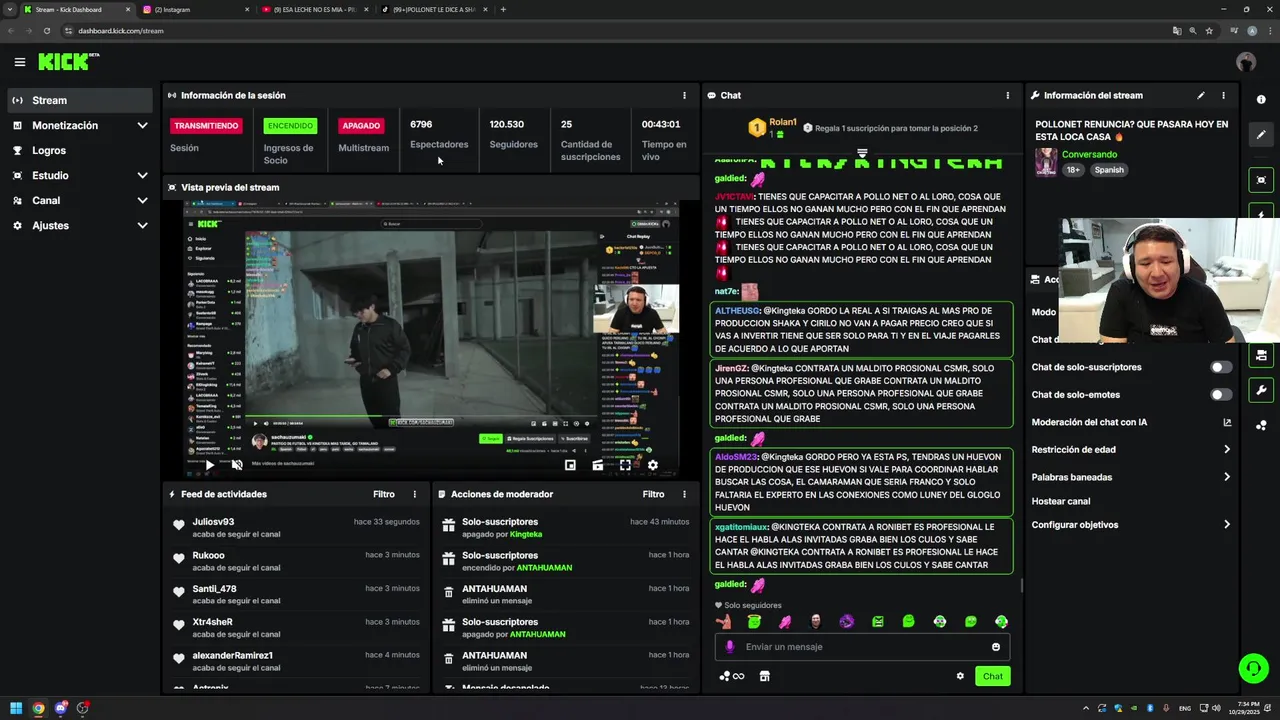1280x720 pixels.
Task: Open Moderación del chat con IA link
Action: [x=1131, y=422]
